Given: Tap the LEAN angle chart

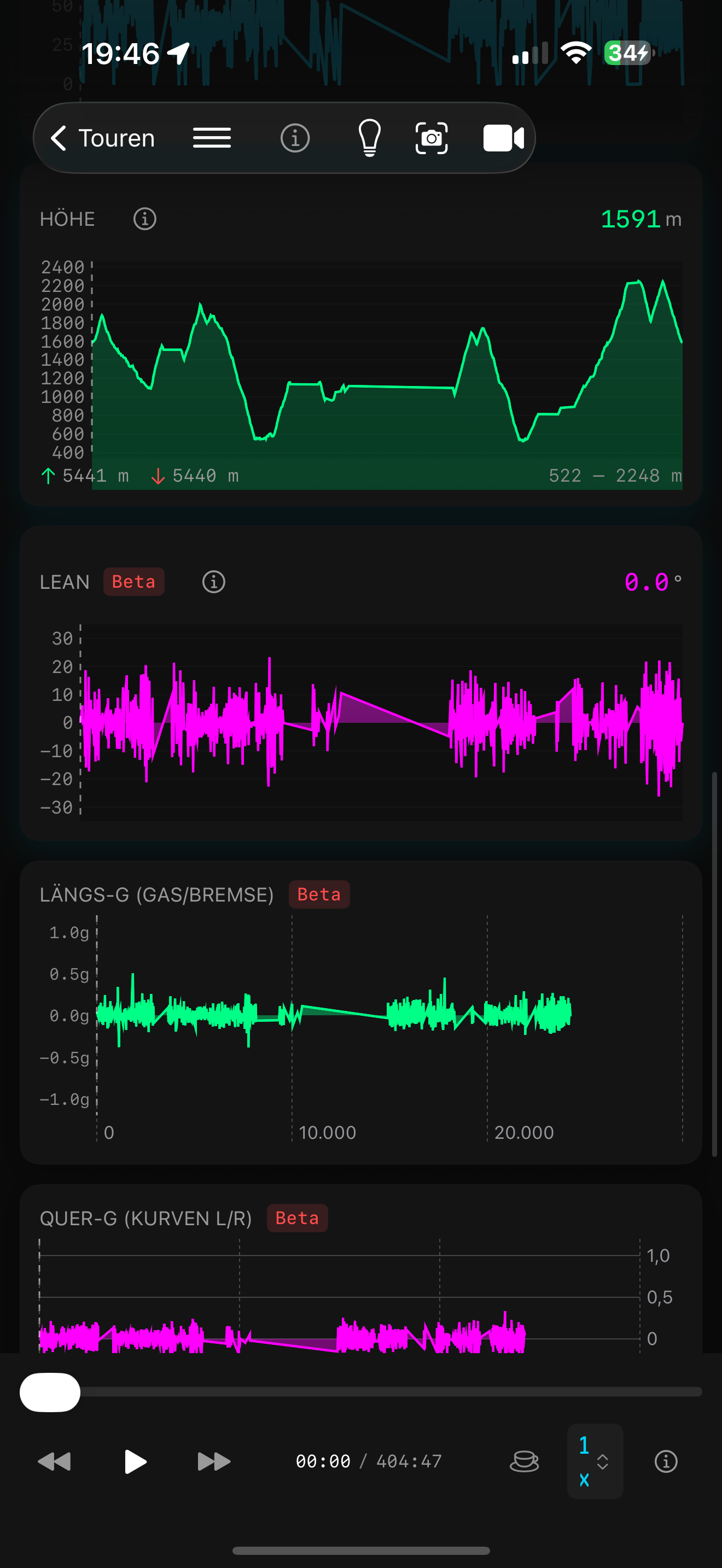Looking at the screenshot, I should (381, 723).
